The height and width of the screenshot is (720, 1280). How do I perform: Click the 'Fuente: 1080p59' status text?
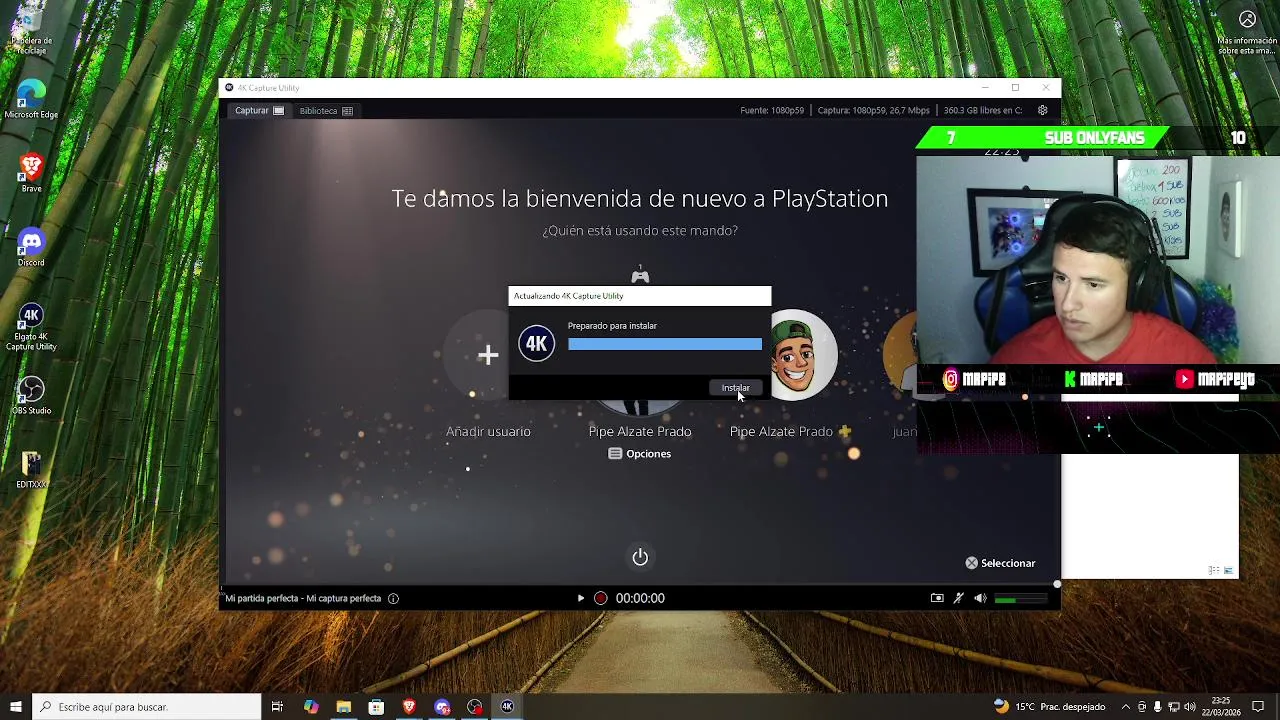772,110
